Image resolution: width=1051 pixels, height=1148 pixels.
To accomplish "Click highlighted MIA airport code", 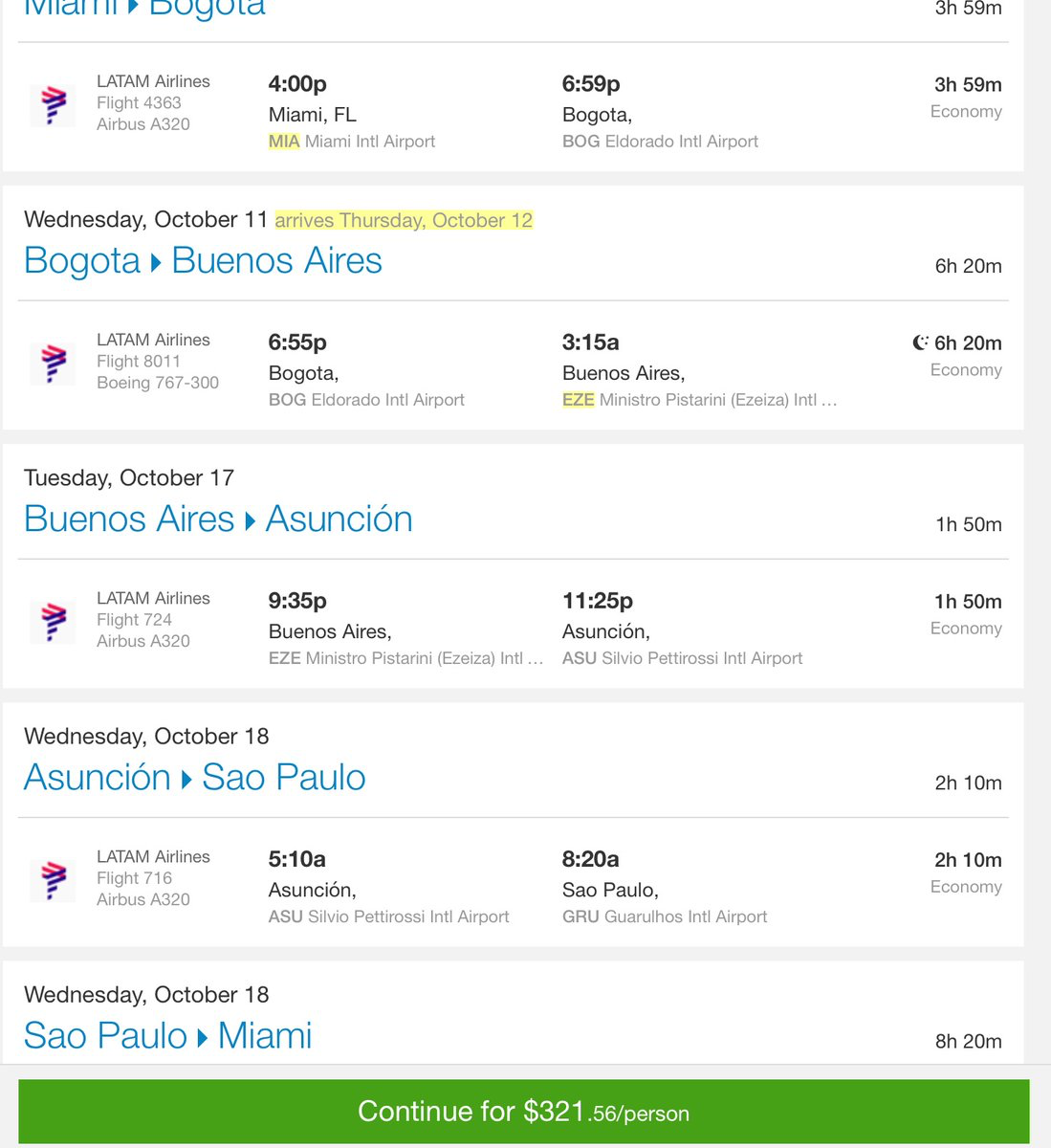I will click(284, 142).
